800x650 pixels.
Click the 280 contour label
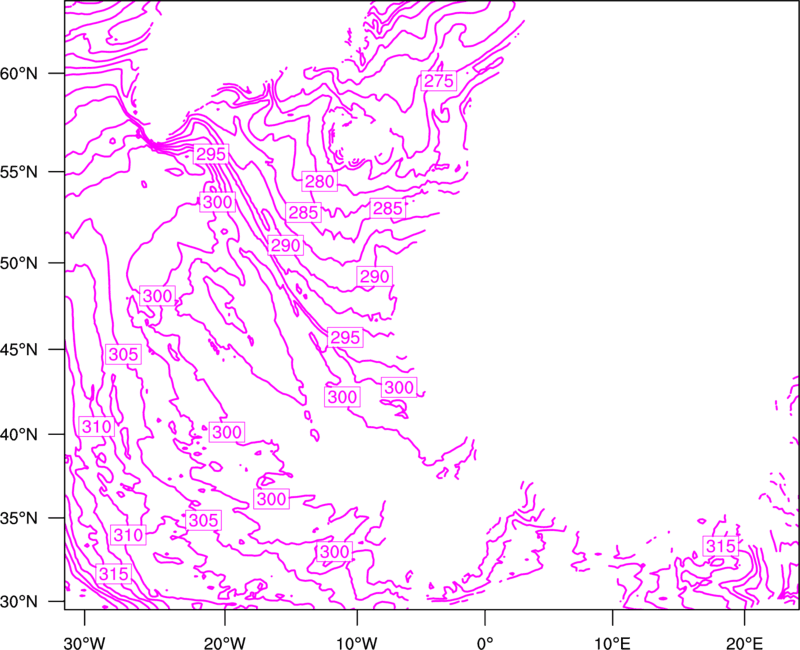319,181
